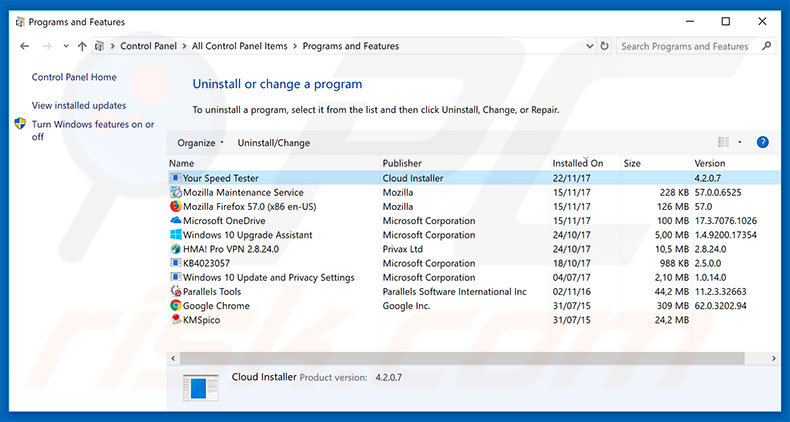Open the View installed updates link
Viewport: 790px width, 422px height.
[79, 106]
